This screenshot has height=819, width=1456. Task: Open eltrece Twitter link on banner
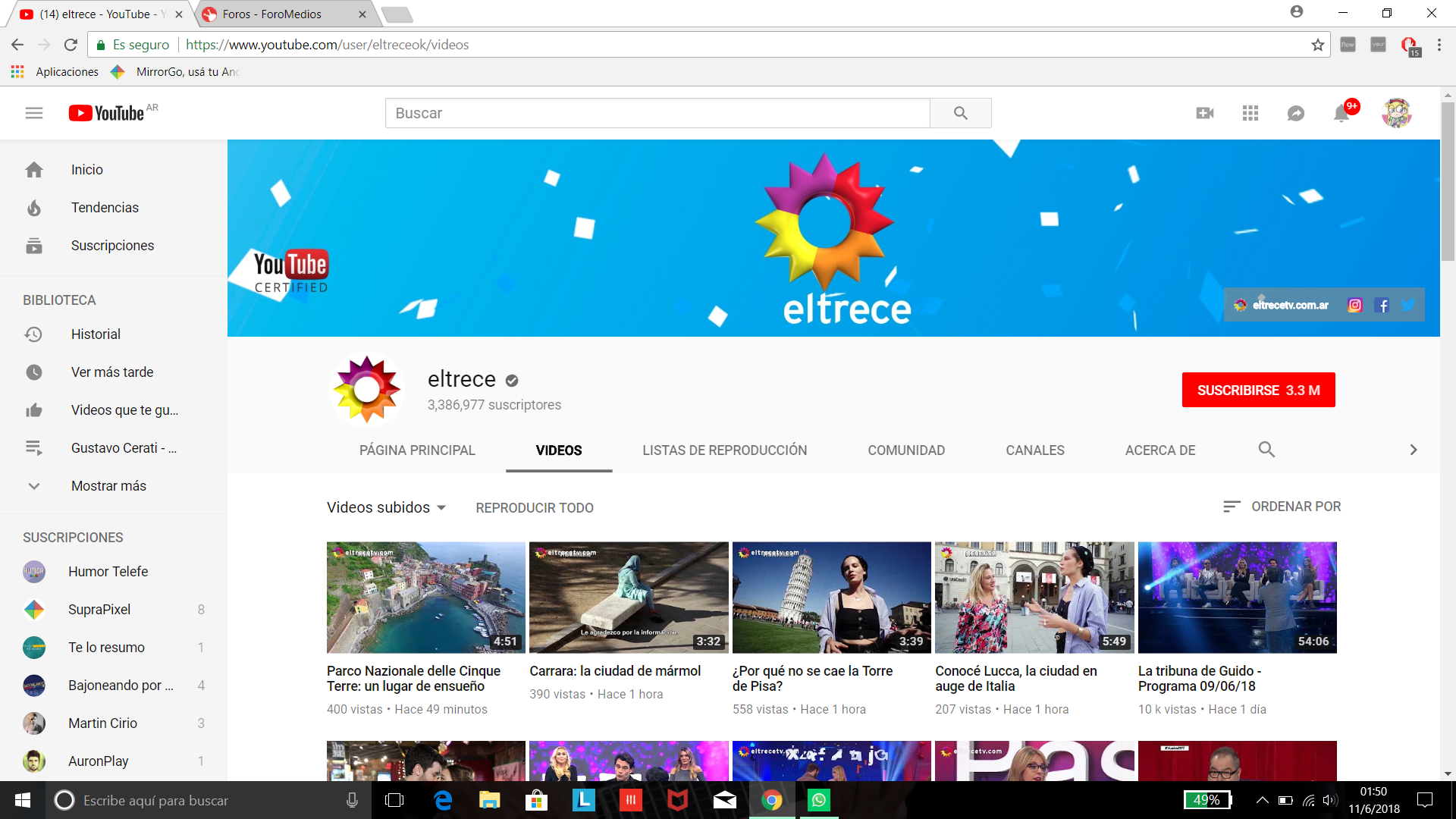coord(1408,305)
